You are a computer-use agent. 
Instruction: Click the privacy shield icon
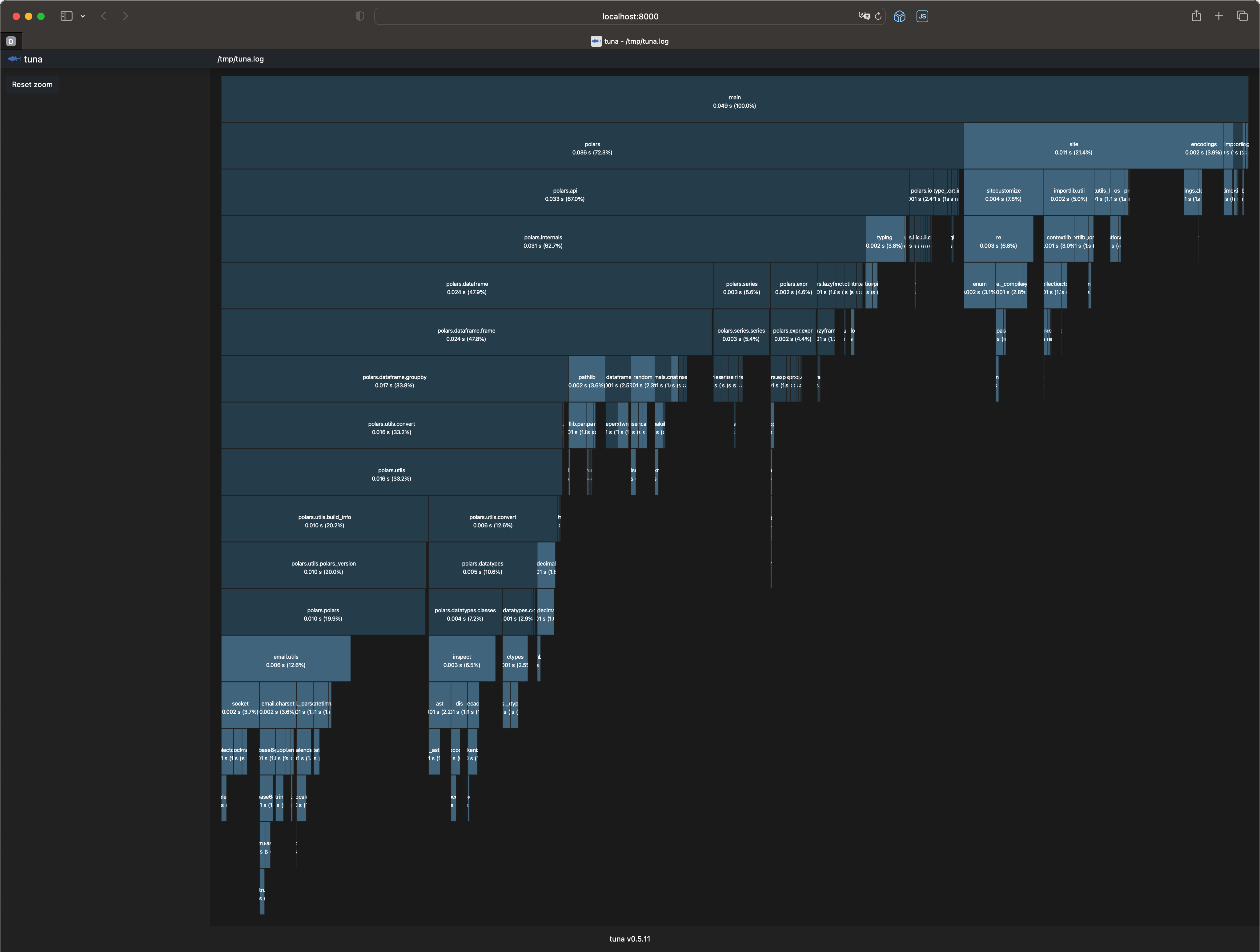pos(359,16)
